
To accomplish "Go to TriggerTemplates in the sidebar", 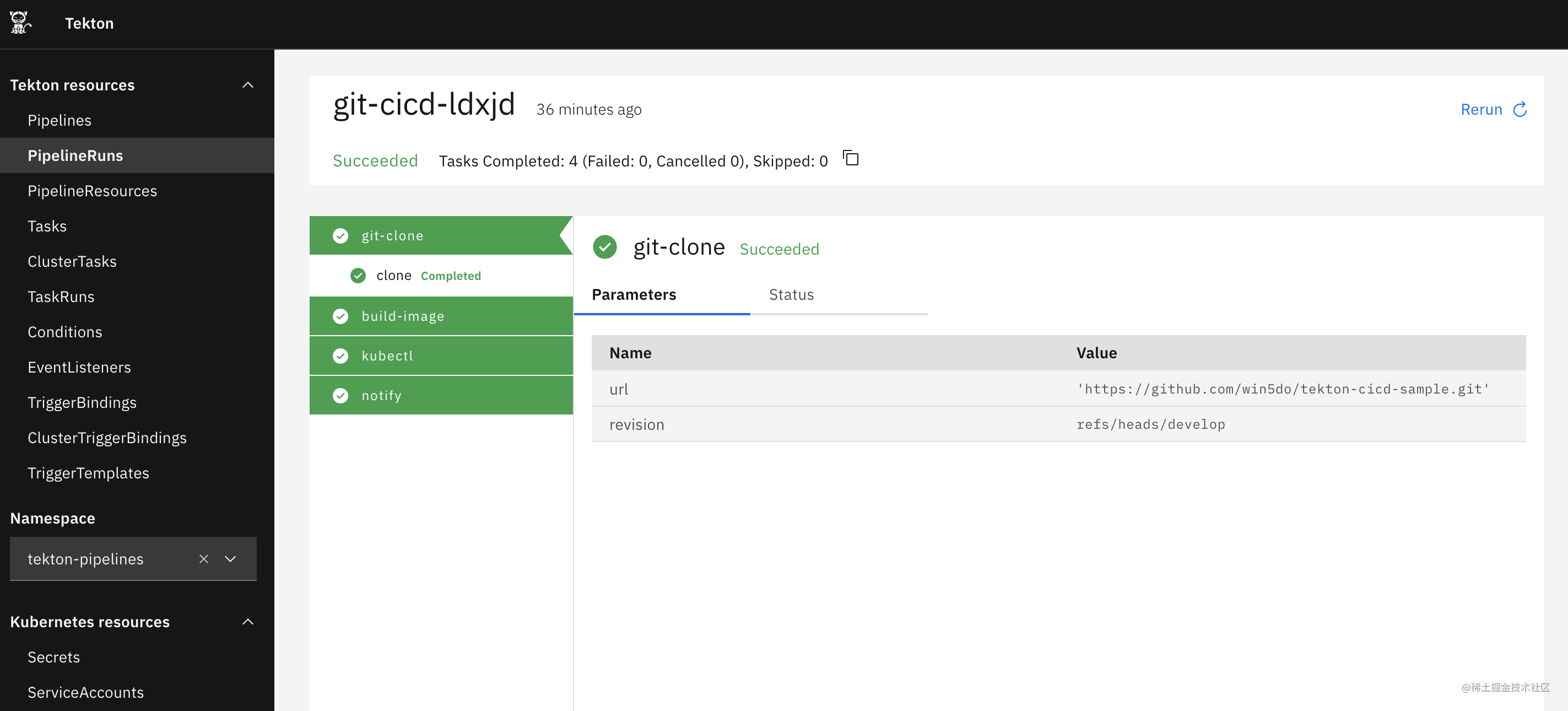I will click(88, 473).
